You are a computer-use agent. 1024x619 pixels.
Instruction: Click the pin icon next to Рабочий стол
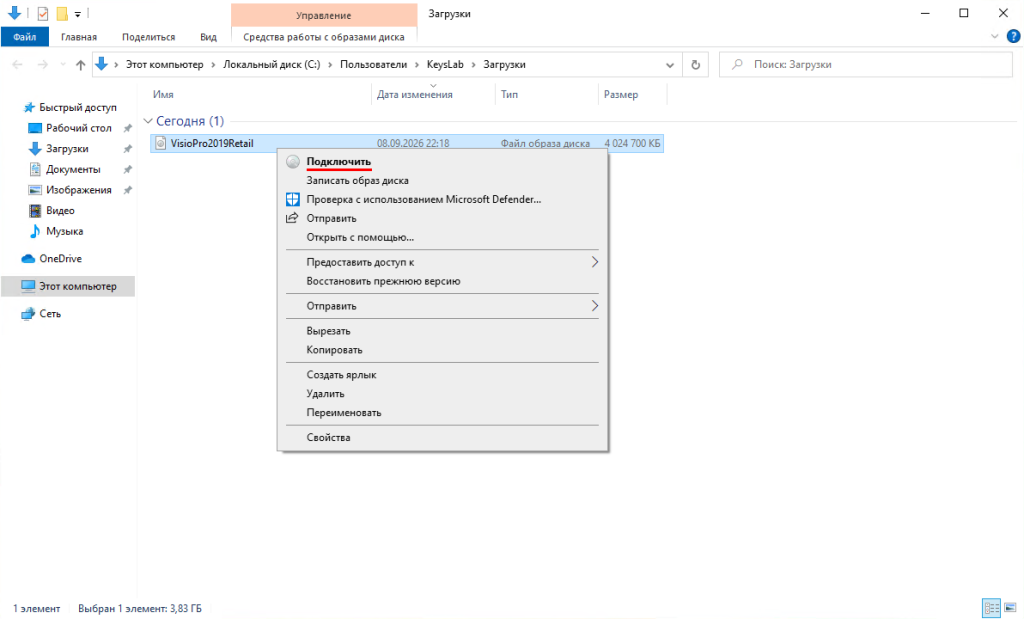pos(128,128)
